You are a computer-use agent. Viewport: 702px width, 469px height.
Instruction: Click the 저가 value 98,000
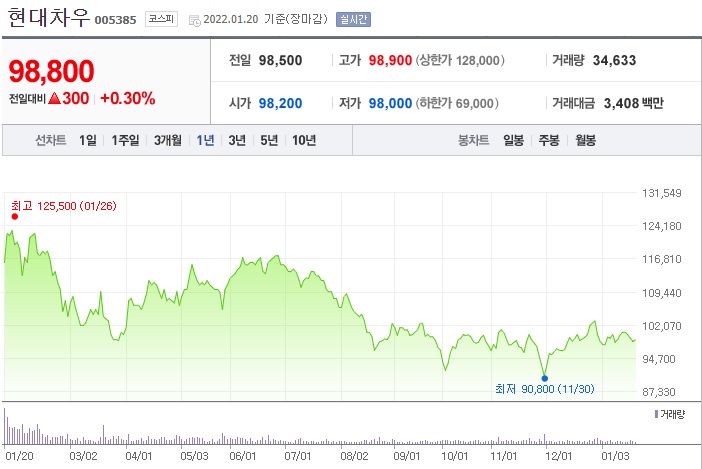pyautogui.click(x=390, y=103)
